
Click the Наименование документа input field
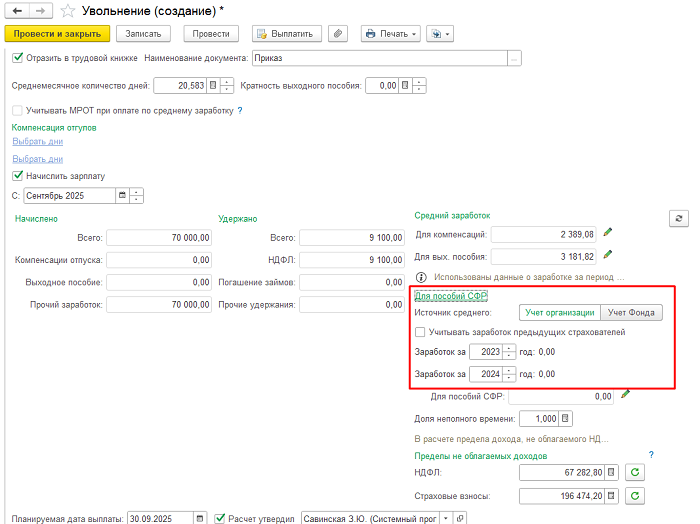coord(380,58)
